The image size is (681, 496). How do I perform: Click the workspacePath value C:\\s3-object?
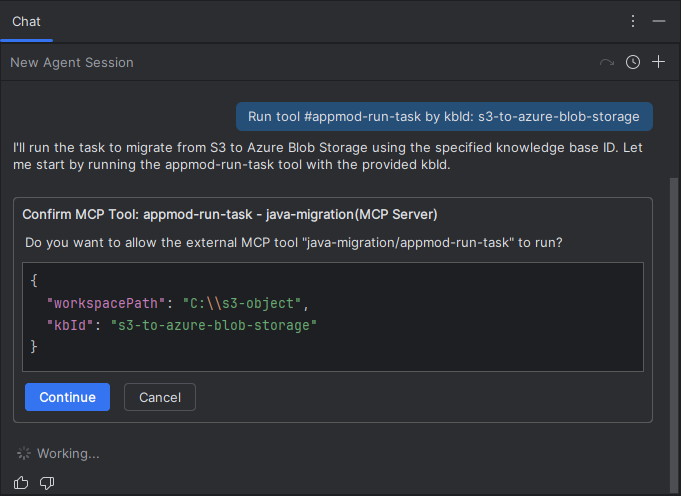pyautogui.click(x=246, y=303)
